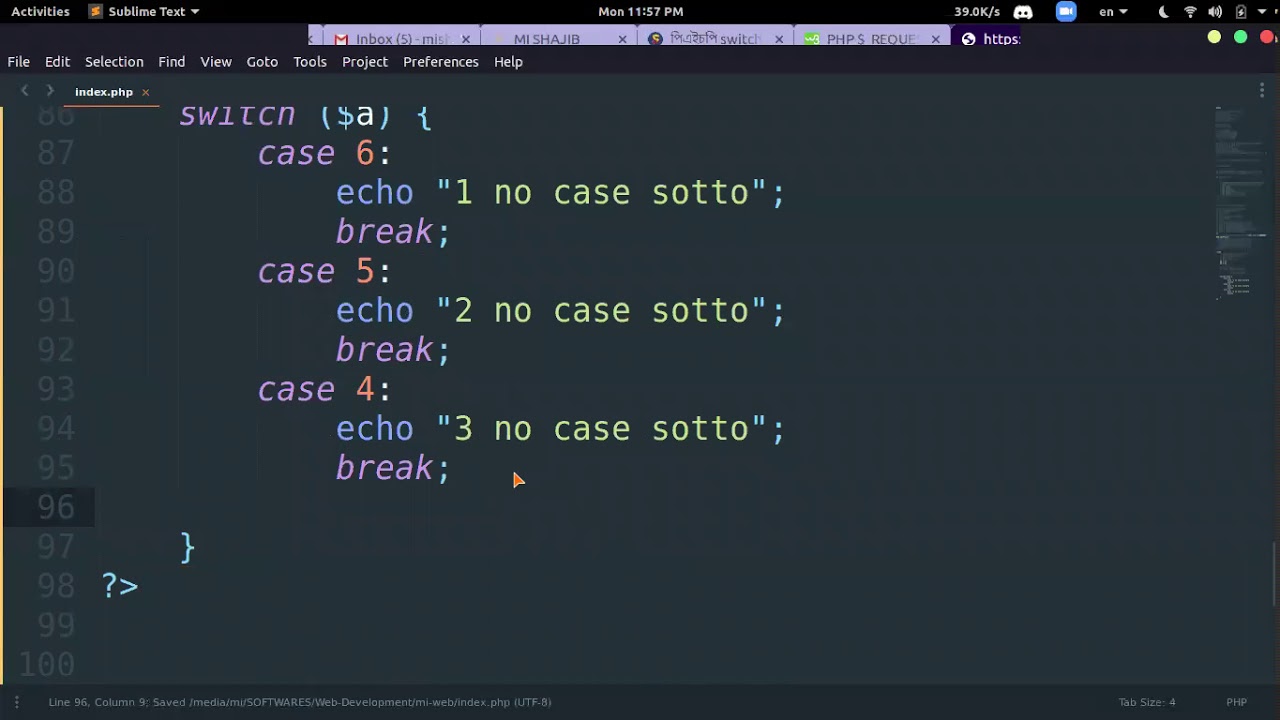The width and height of the screenshot is (1280, 720).
Task: Click the battery status icon
Action: point(1241,11)
